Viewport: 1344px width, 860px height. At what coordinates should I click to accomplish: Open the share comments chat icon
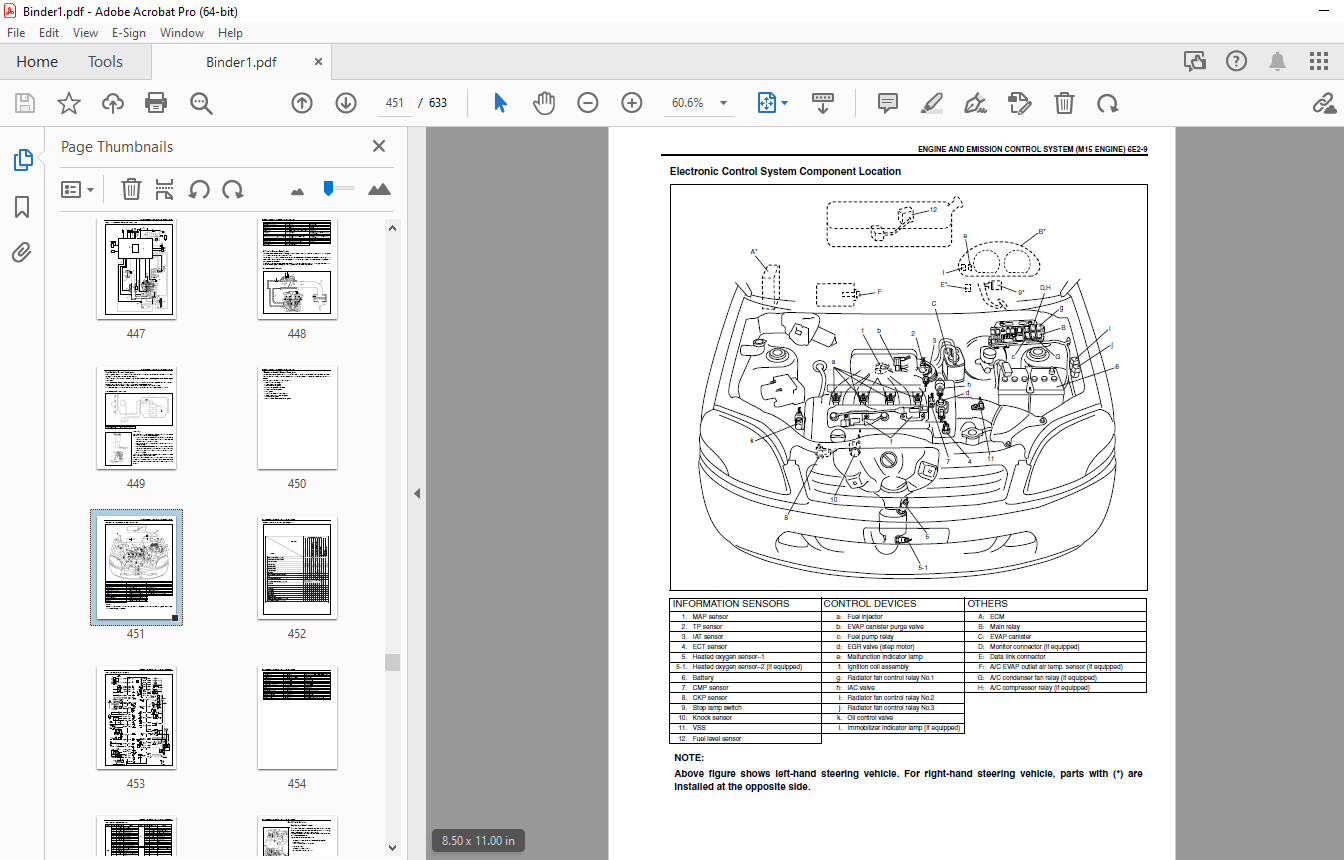(1195, 62)
